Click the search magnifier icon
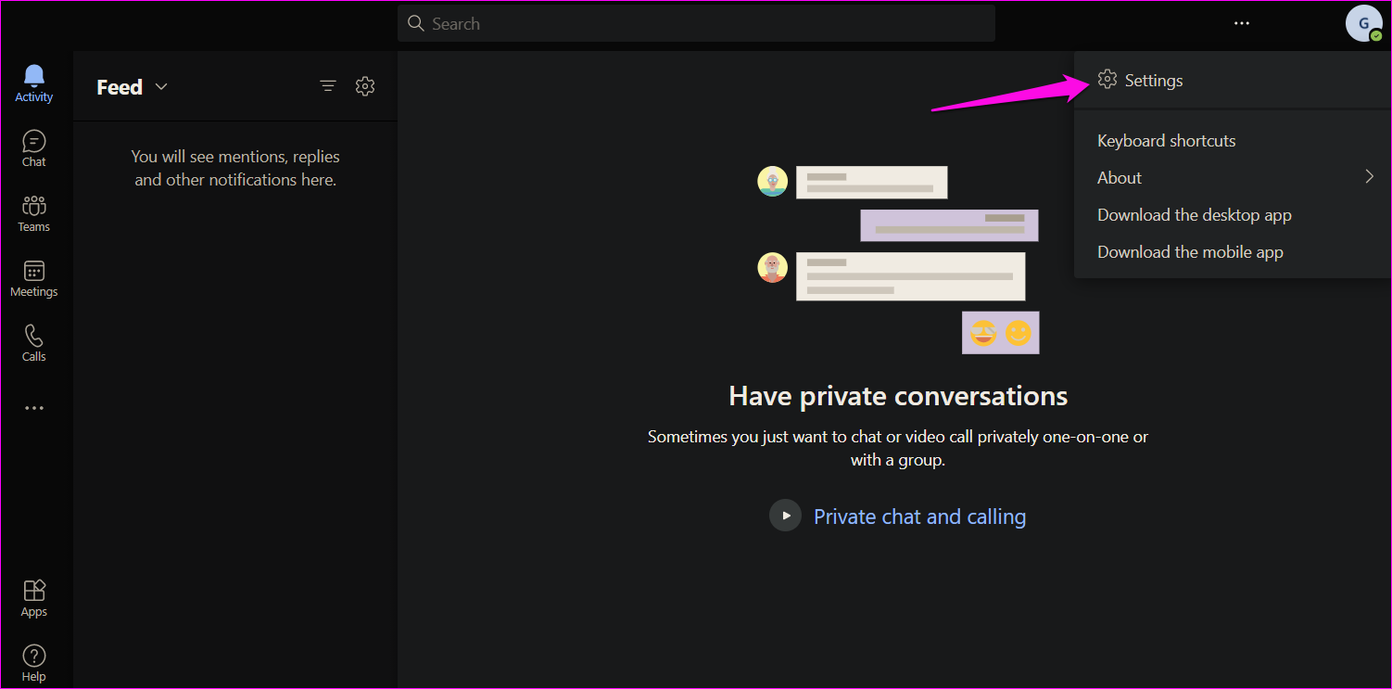Screen dimensions: 1392x689 click(416, 23)
